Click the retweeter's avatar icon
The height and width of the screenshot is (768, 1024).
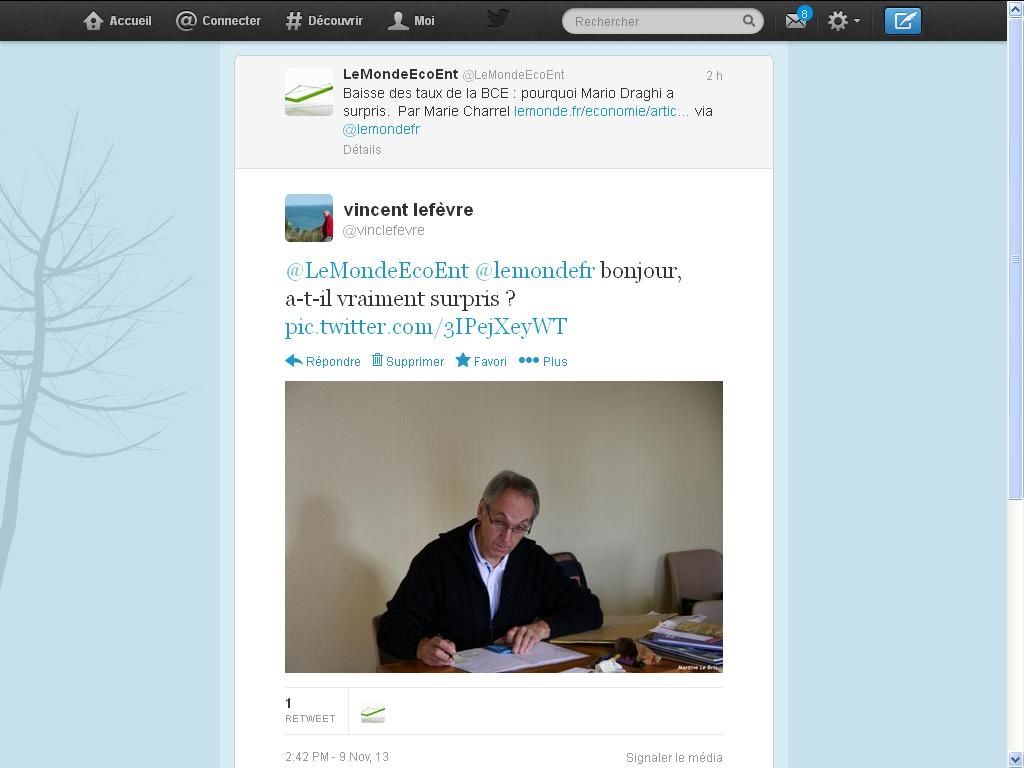coord(373,714)
